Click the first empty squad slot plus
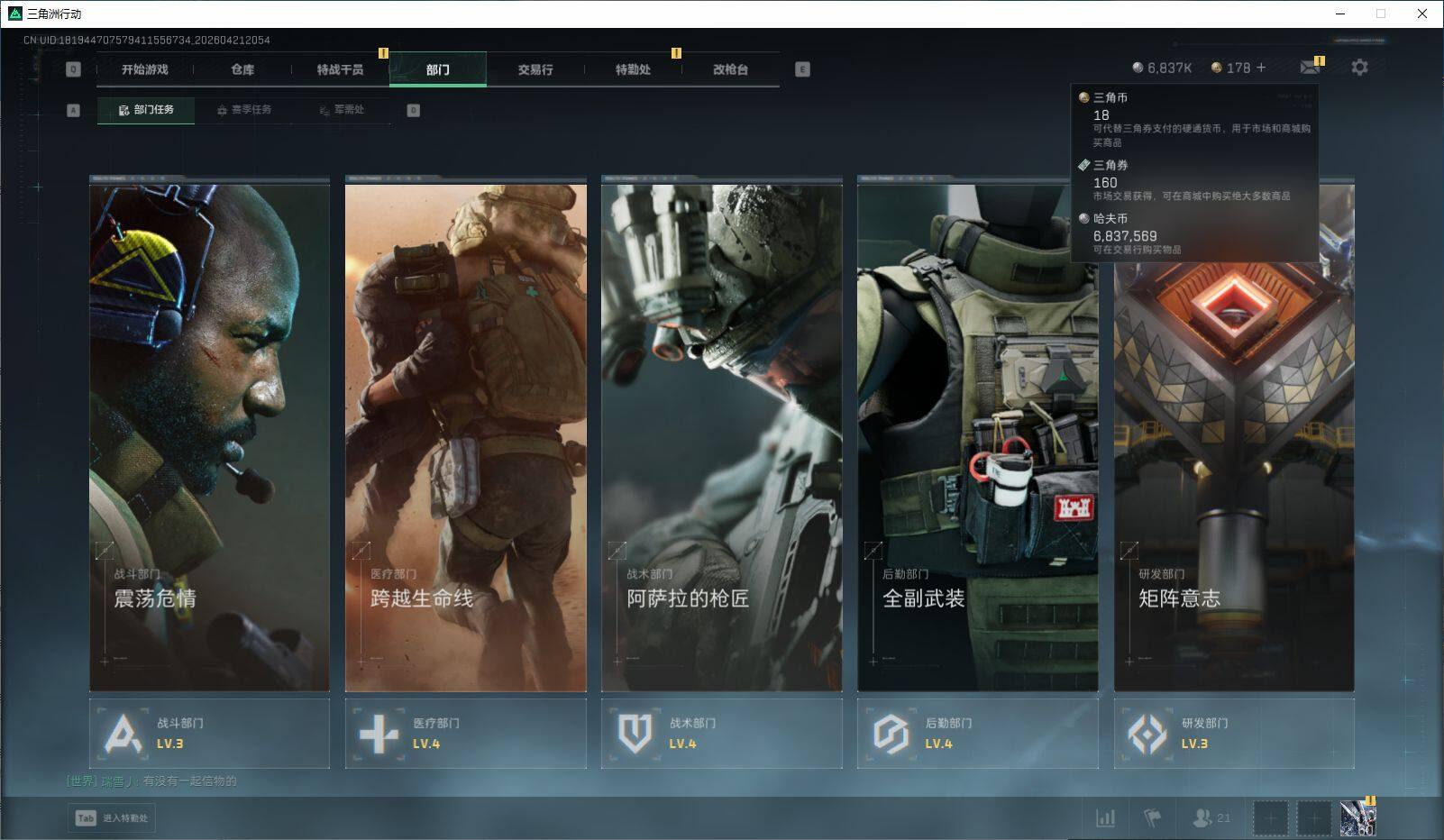Image resolution: width=1444 pixels, height=840 pixels. point(1271,818)
